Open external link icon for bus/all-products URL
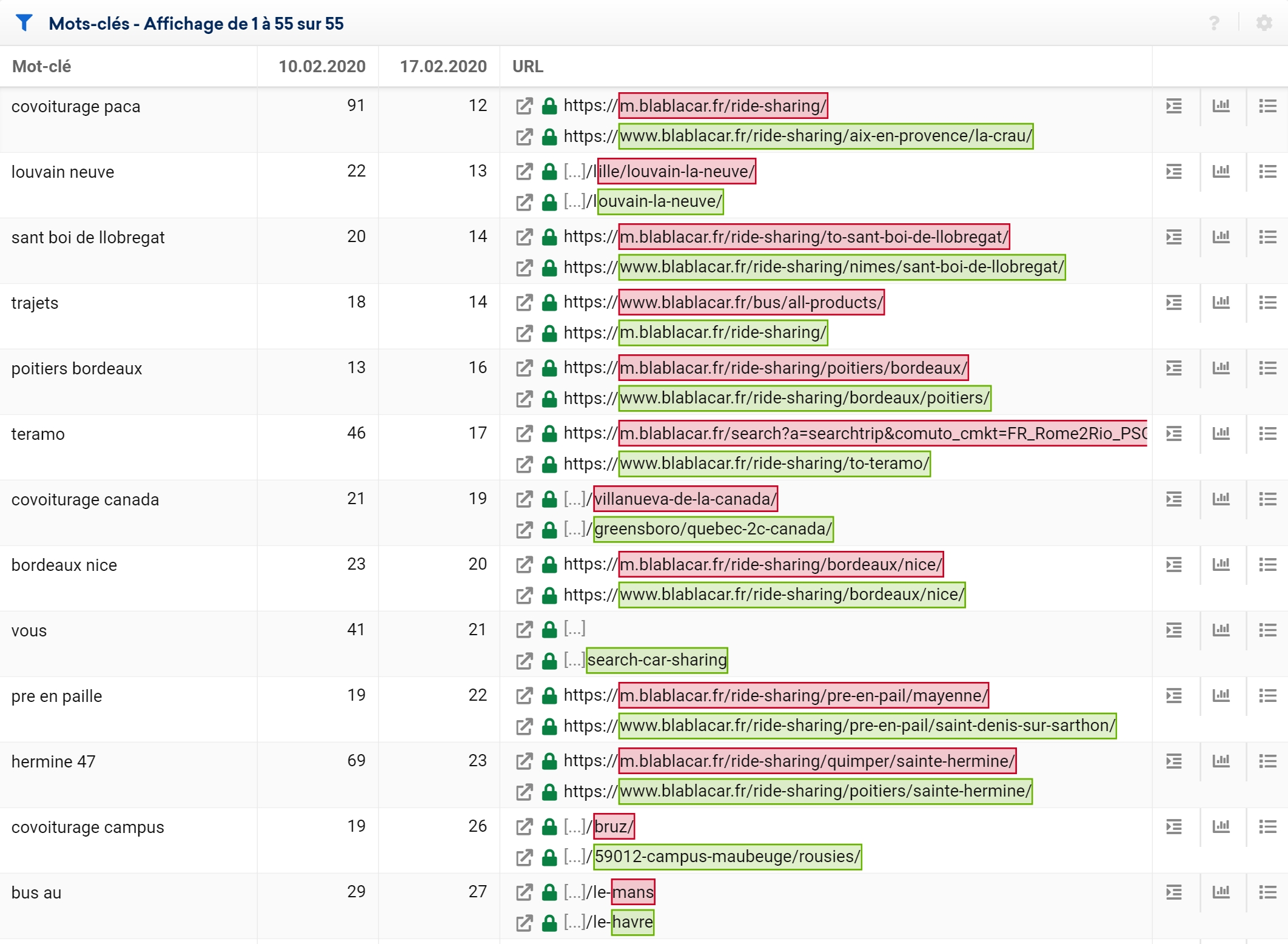 coord(524,303)
